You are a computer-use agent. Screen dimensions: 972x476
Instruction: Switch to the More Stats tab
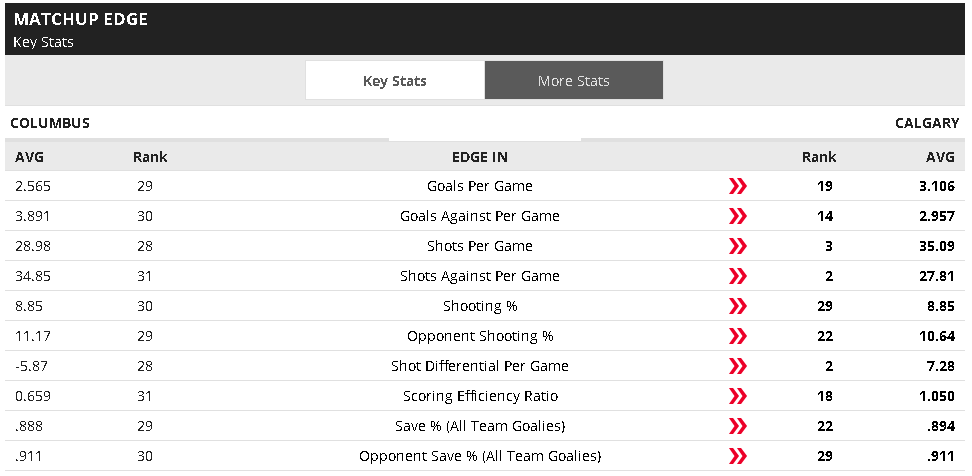point(573,81)
